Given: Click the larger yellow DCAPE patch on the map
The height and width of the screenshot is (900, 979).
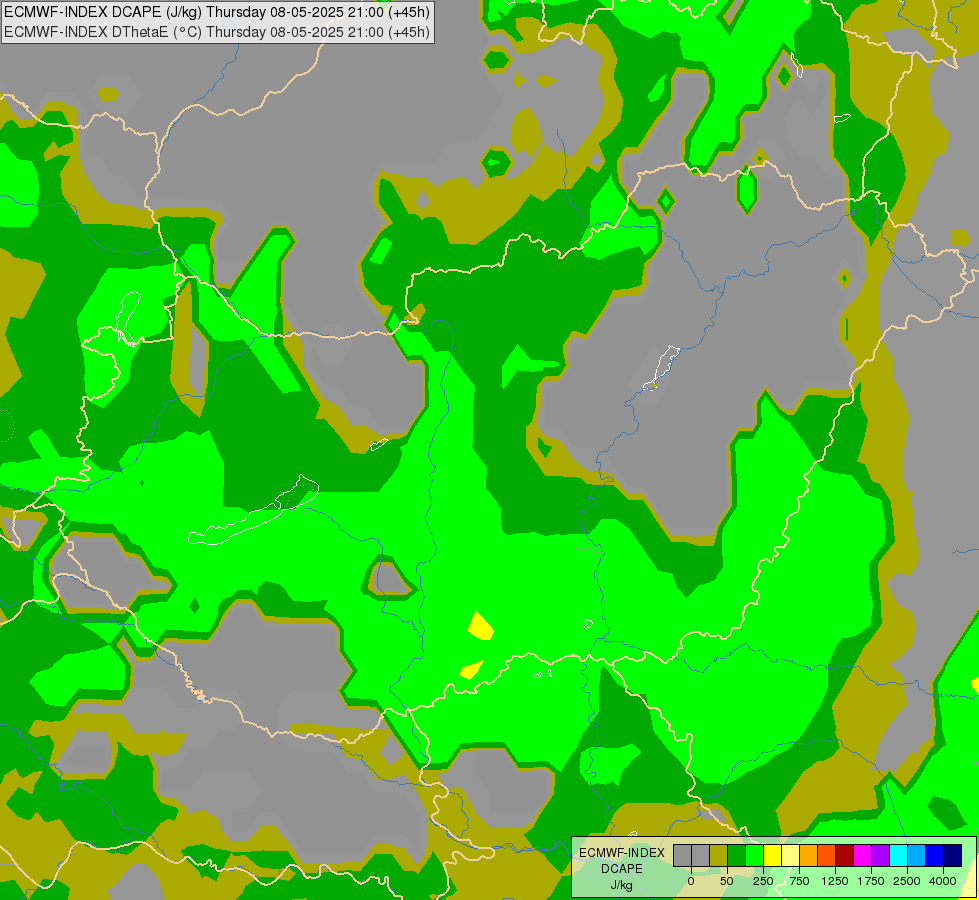Looking at the screenshot, I should pyautogui.click(x=481, y=626).
